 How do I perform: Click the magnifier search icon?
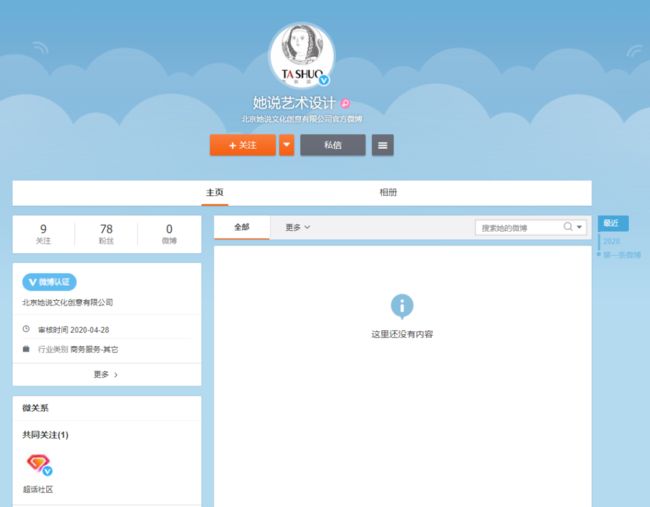pos(568,227)
